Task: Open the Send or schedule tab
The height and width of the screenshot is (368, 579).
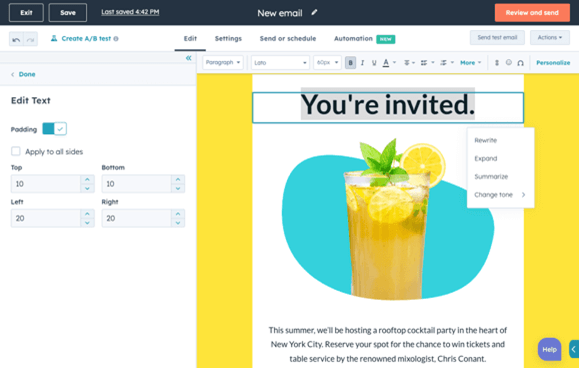Action: point(288,38)
